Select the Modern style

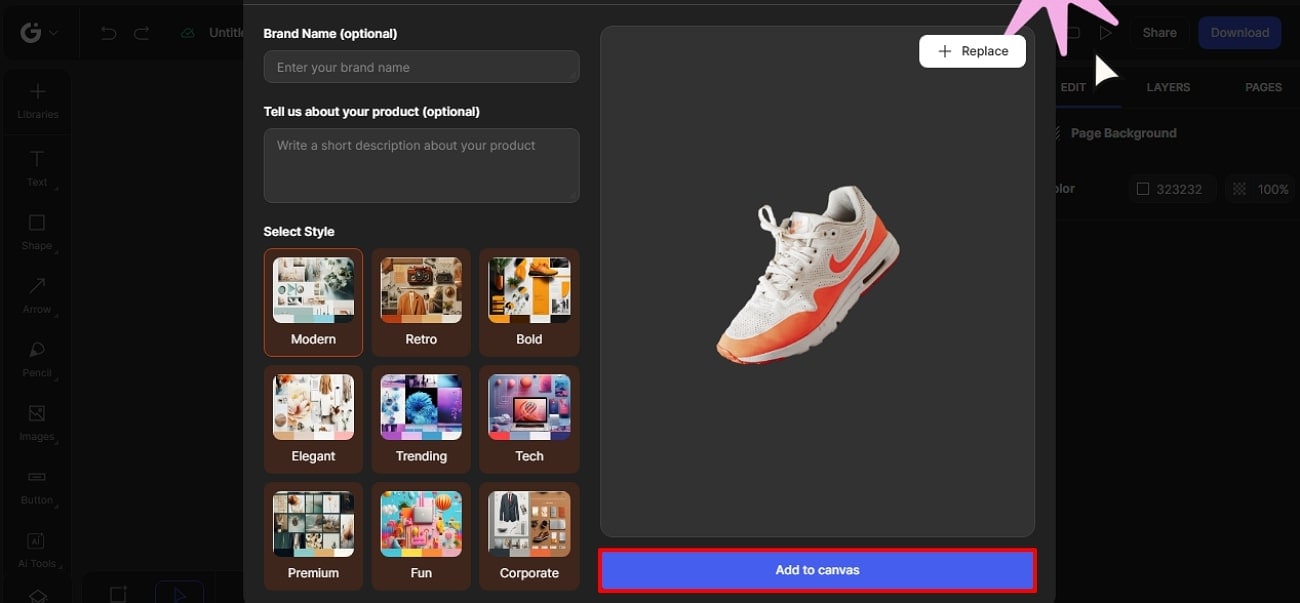313,302
